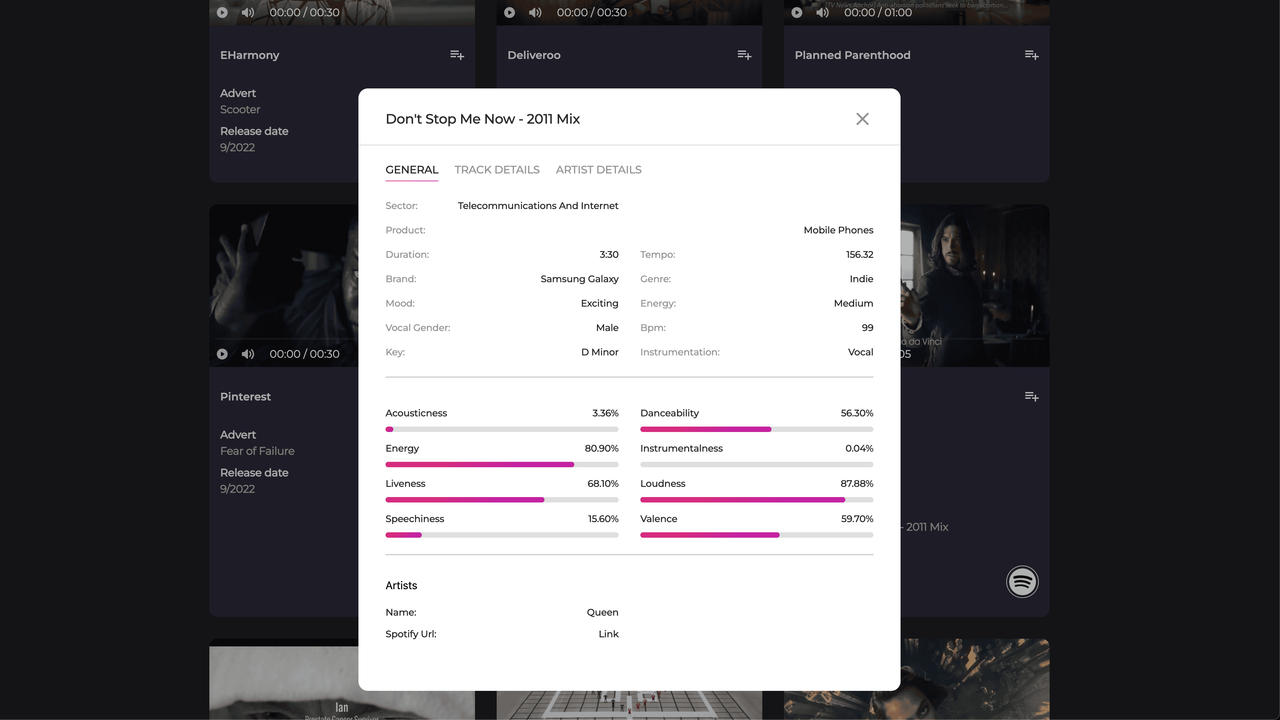Close the Don't Stop Me Now dialog
Screen dimensions: 1280x720
point(862,119)
